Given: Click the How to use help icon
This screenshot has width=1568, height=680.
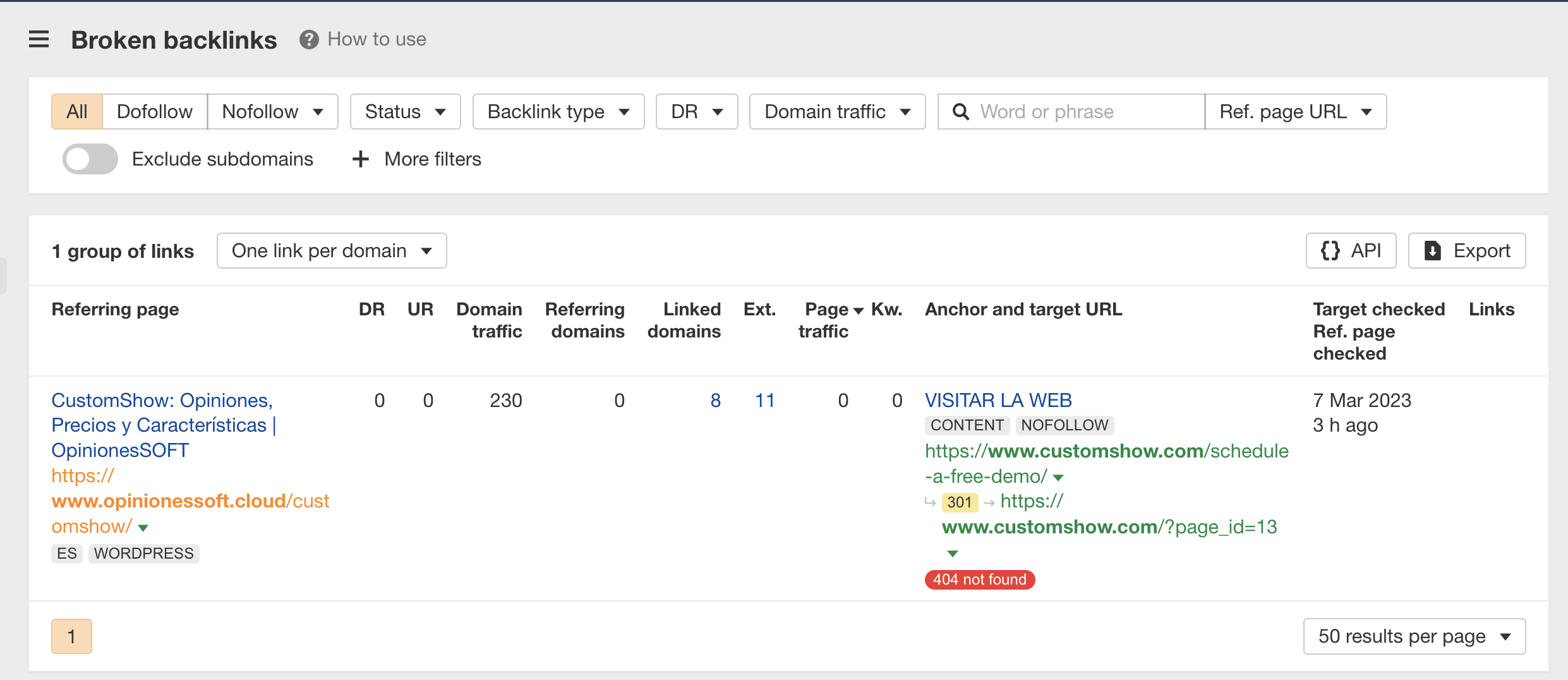Looking at the screenshot, I should click(309, 40).
